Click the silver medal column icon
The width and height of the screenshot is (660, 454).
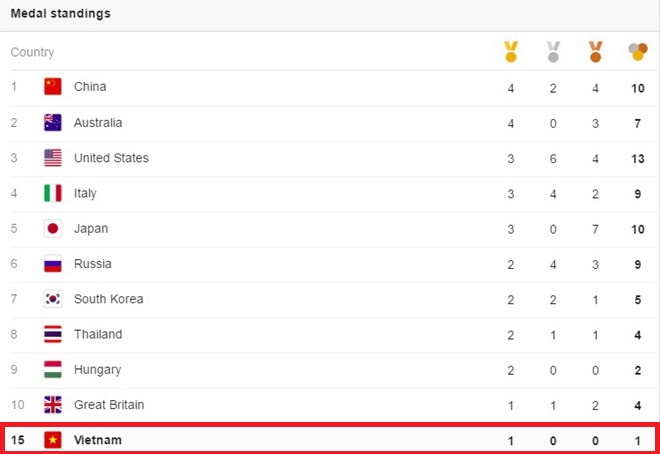[553, 52]
